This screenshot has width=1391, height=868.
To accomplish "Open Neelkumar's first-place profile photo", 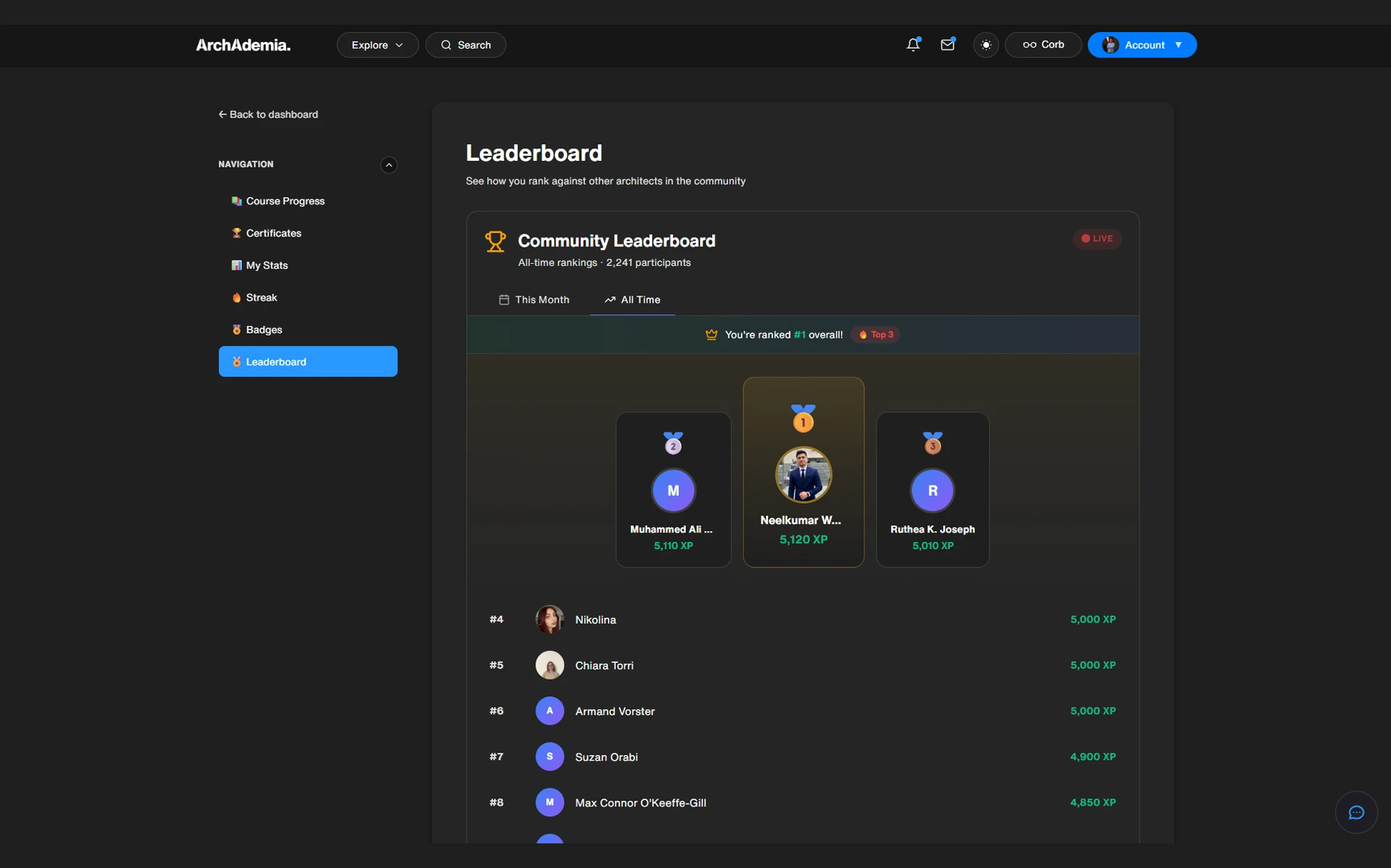I will (x=803, y=475).
